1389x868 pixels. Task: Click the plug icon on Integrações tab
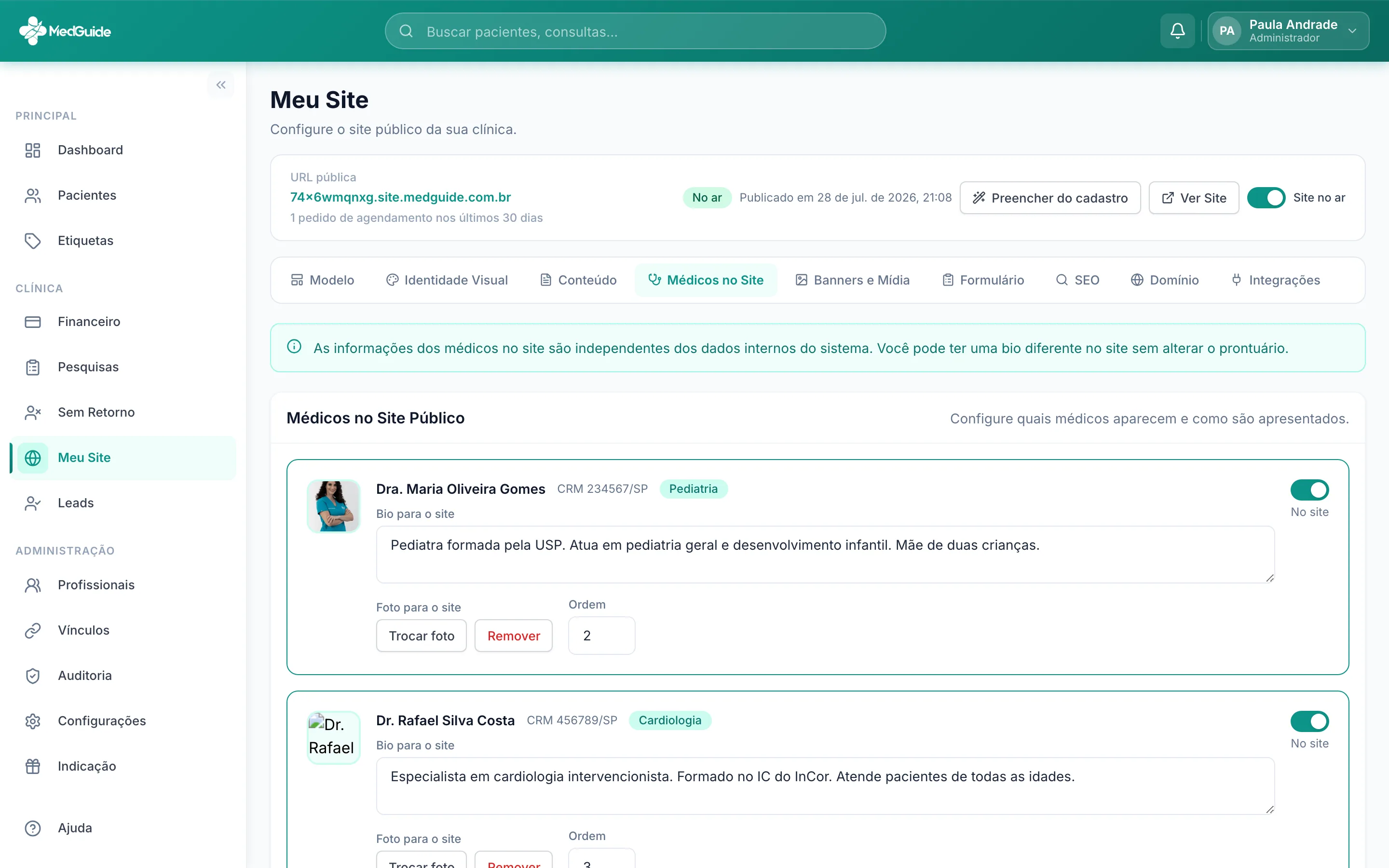(1237, 280)
